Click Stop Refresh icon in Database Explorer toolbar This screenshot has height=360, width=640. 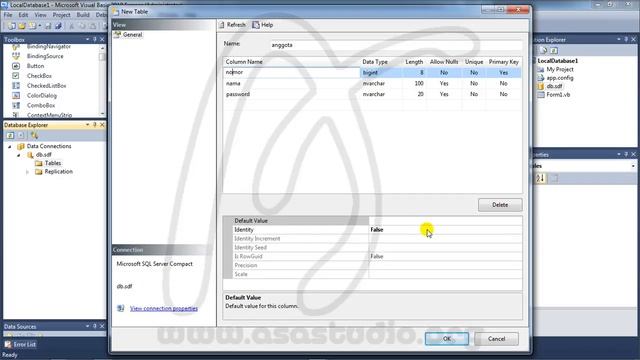(x=21, y=135)
